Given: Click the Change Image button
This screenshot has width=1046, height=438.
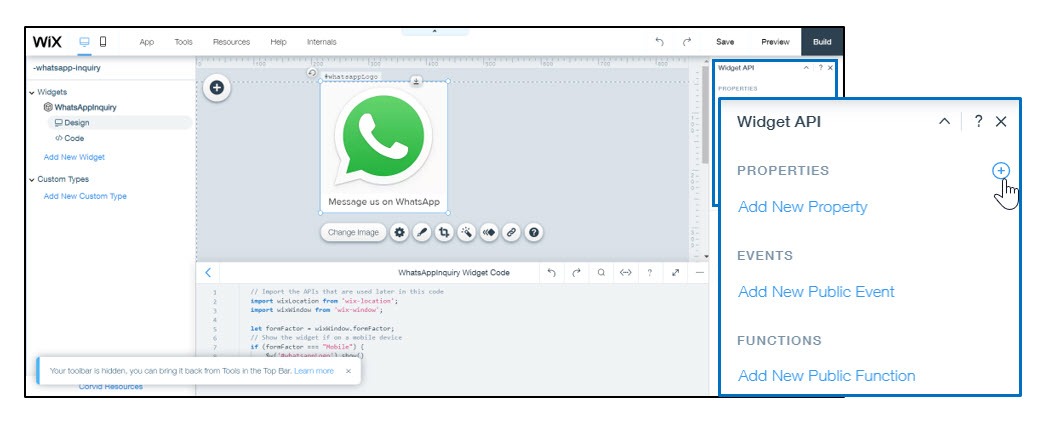Looking at the screenshot, I should coord(353,232).
